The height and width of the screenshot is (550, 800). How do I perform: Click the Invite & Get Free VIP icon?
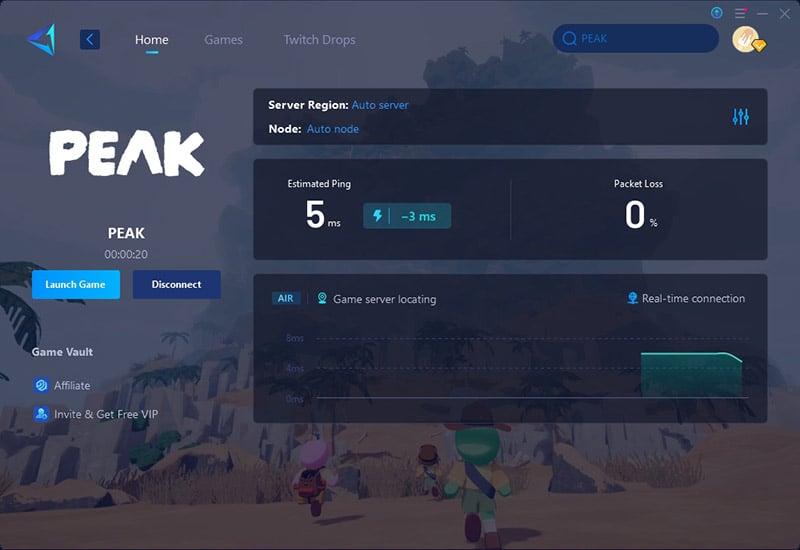pyautogui.click(x=41, y=414)
